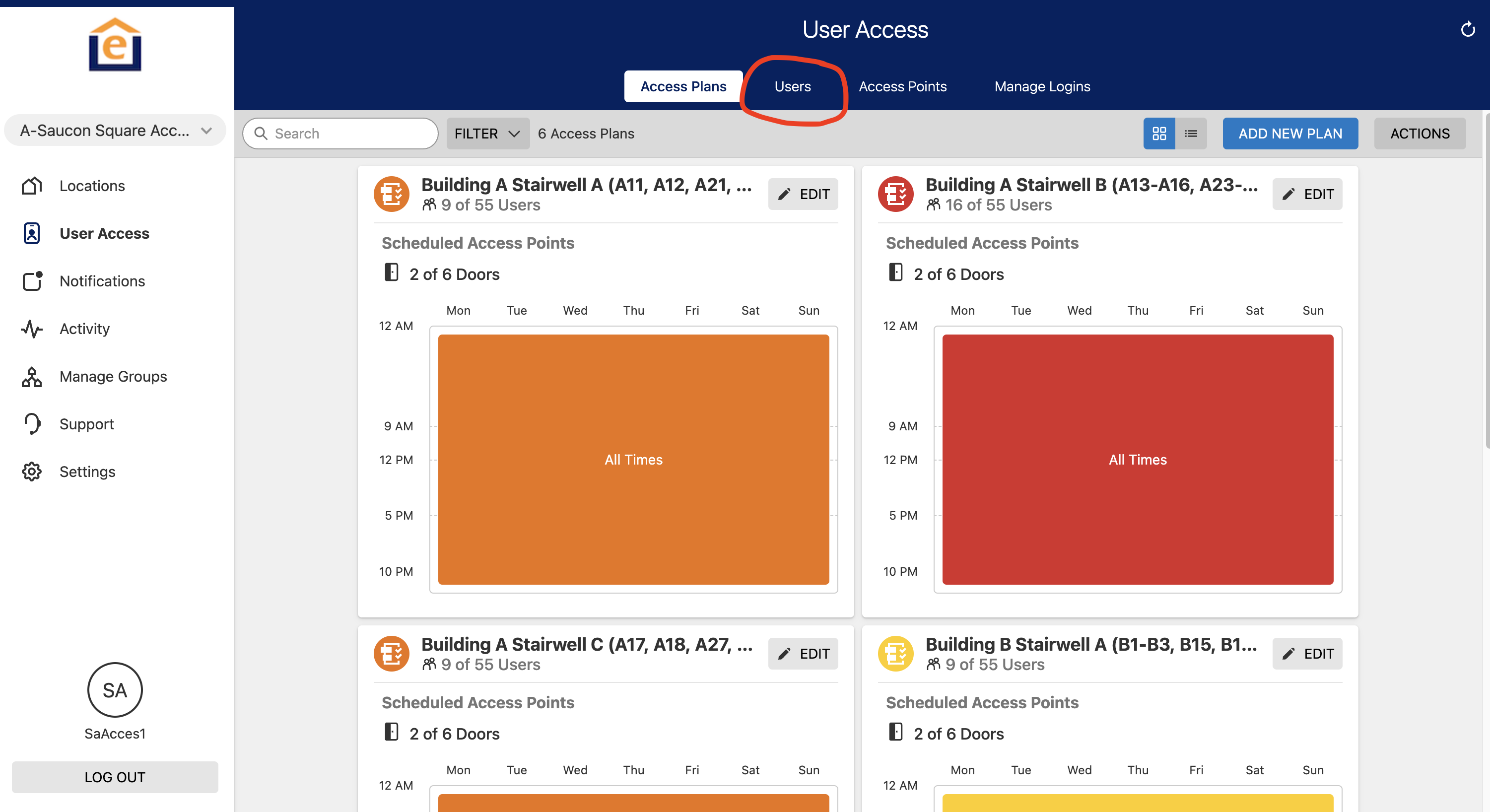Click the red All Times schedule block
This screenshot has height=812, width=1490.
pos(1137,459)
